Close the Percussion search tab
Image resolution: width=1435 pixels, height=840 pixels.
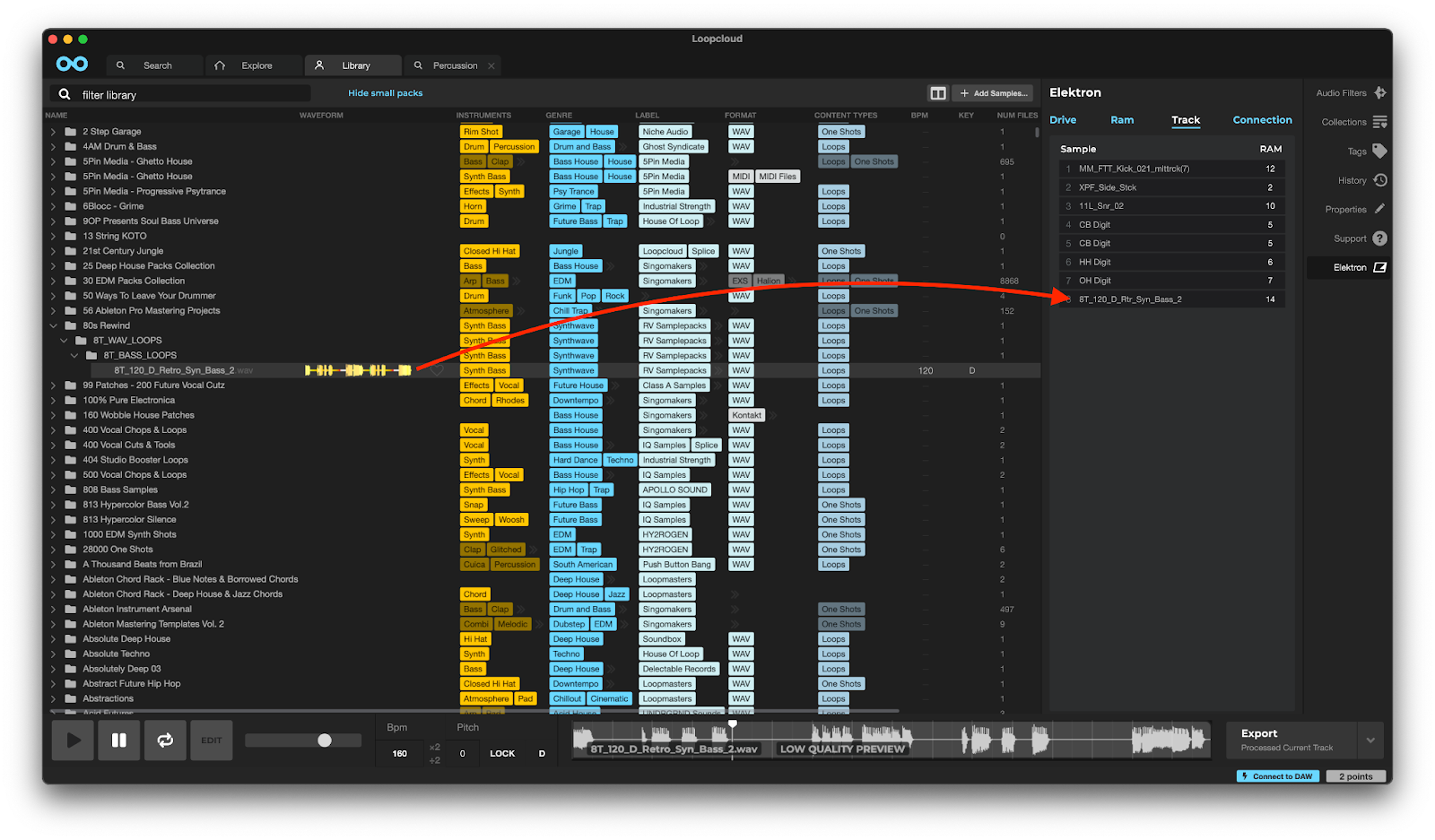click(491, 65)
